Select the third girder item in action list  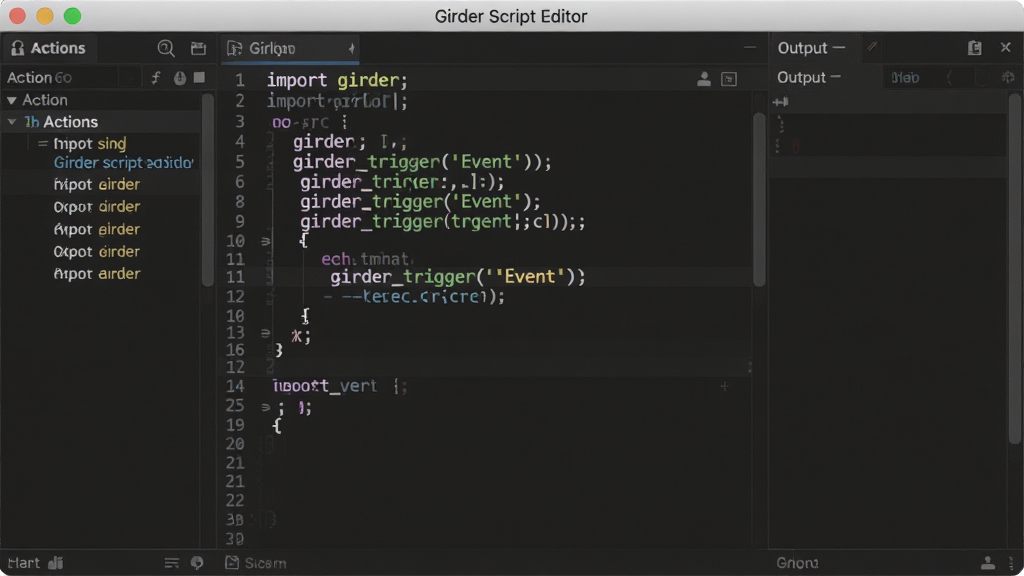point(97,229)
